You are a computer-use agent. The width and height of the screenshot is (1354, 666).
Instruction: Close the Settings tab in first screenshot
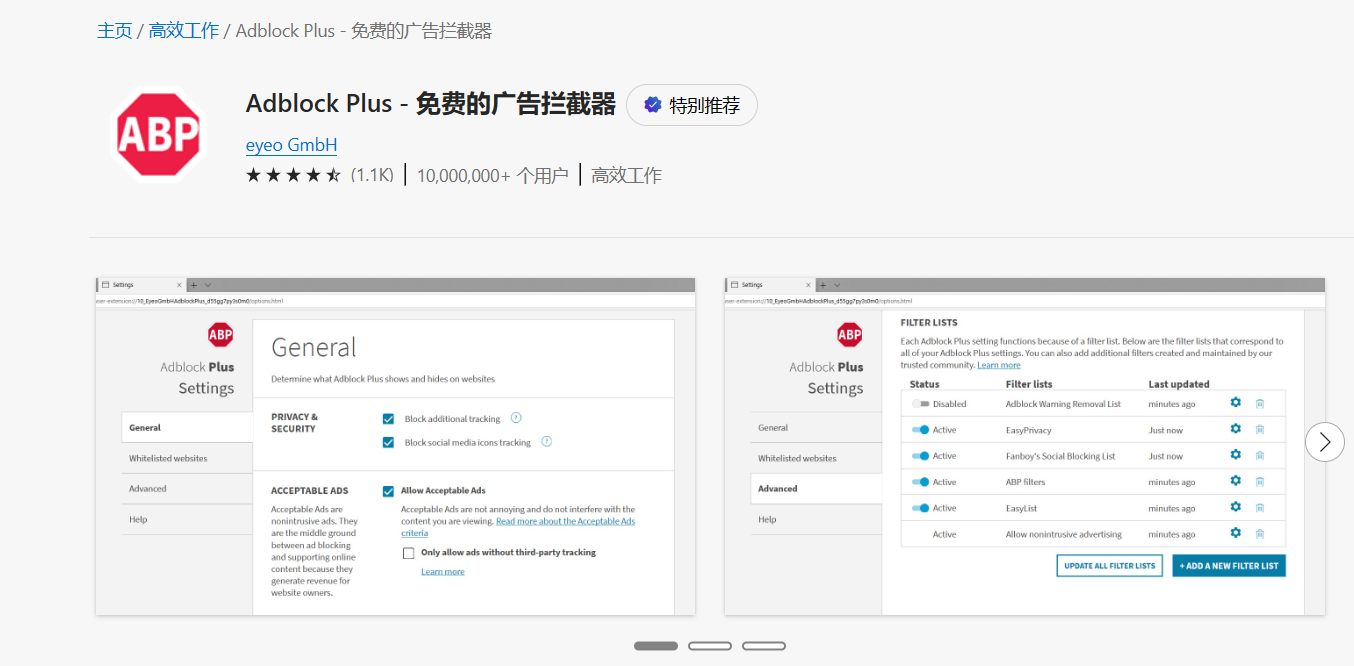tap(179, 285)
